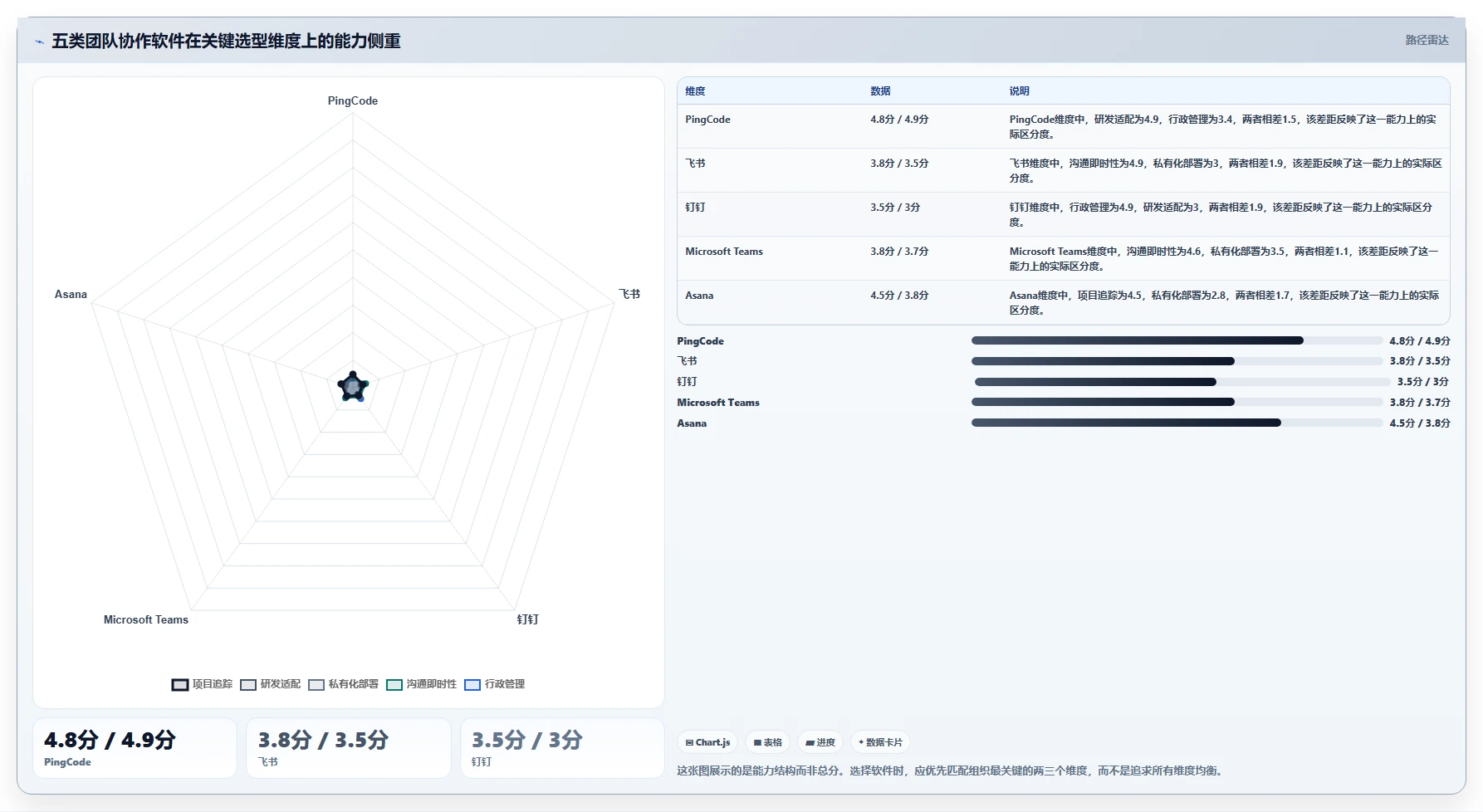Click the 表格 tag chip
The height and width of the screenshot is (812, 1483).
click(767, 742)
